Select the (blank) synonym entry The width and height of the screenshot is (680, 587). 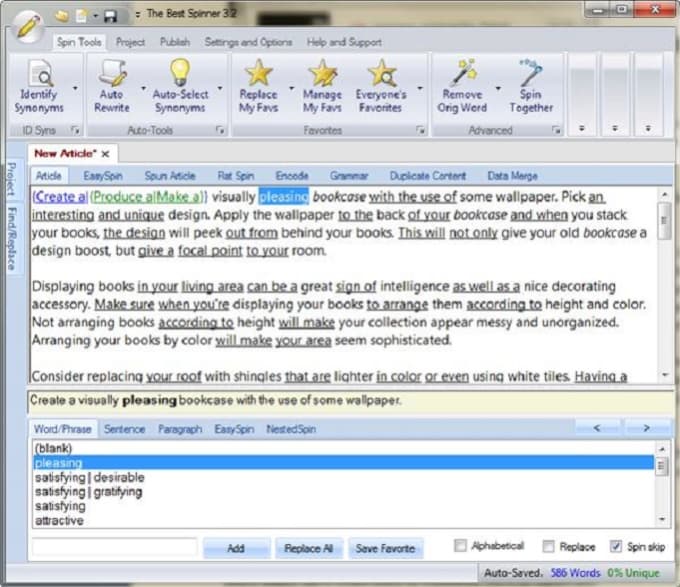click(343, 448)
